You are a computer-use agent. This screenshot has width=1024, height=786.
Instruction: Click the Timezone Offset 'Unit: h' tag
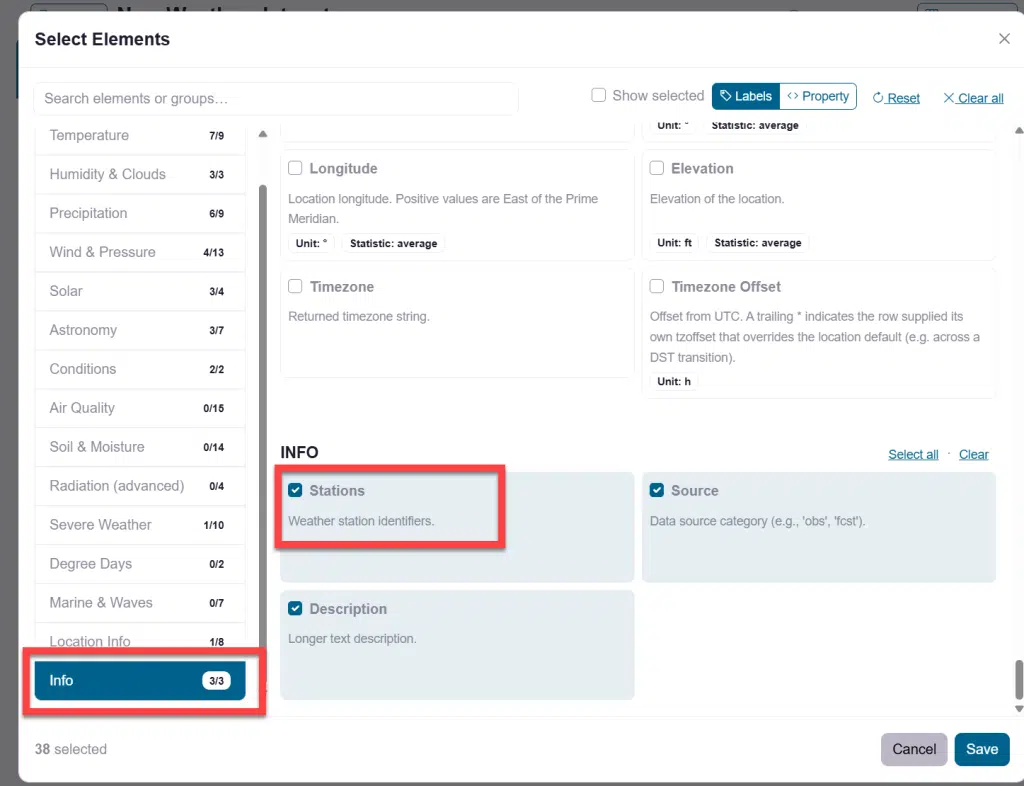(x=673, y=381)
